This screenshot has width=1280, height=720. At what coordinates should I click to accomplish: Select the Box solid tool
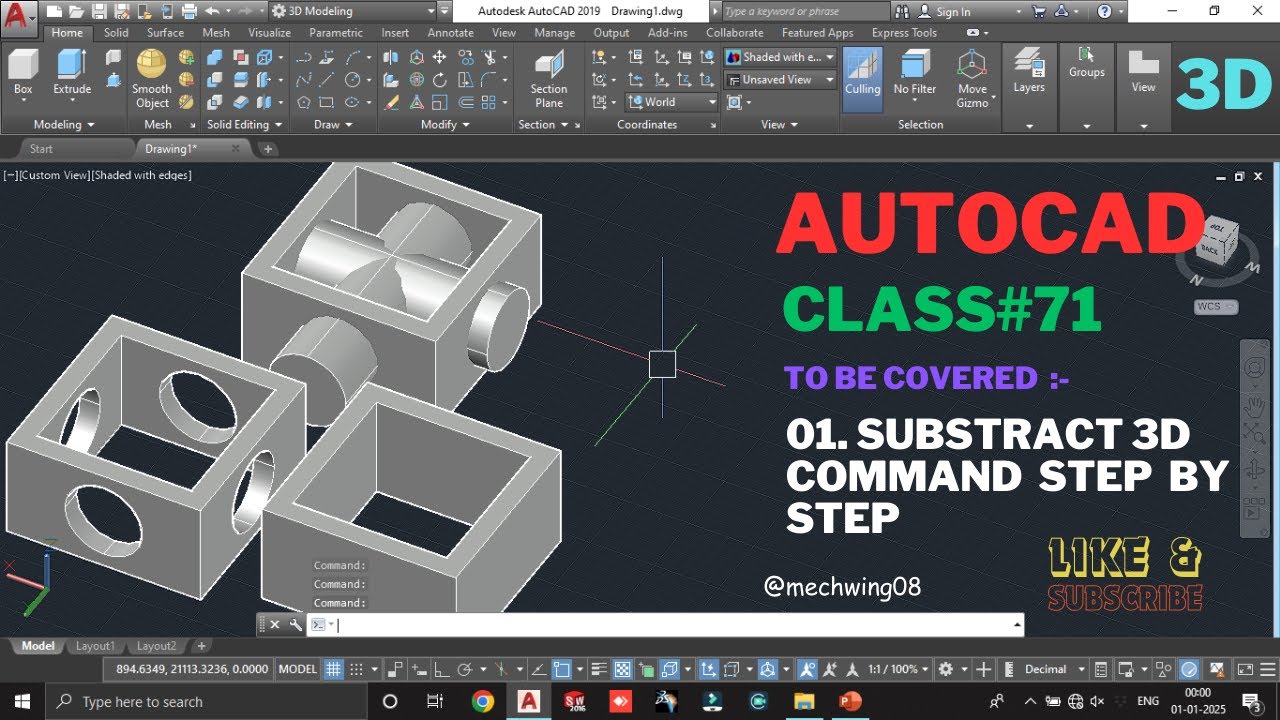pos(23,72)
